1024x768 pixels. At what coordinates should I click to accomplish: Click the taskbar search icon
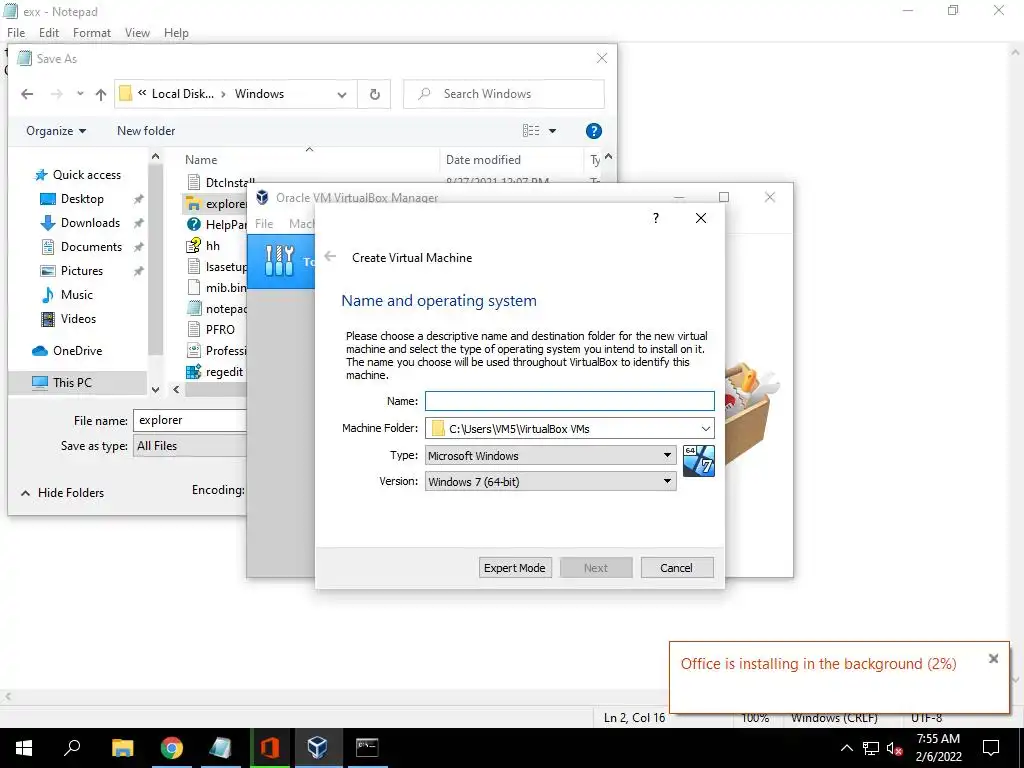pos(72,748)
